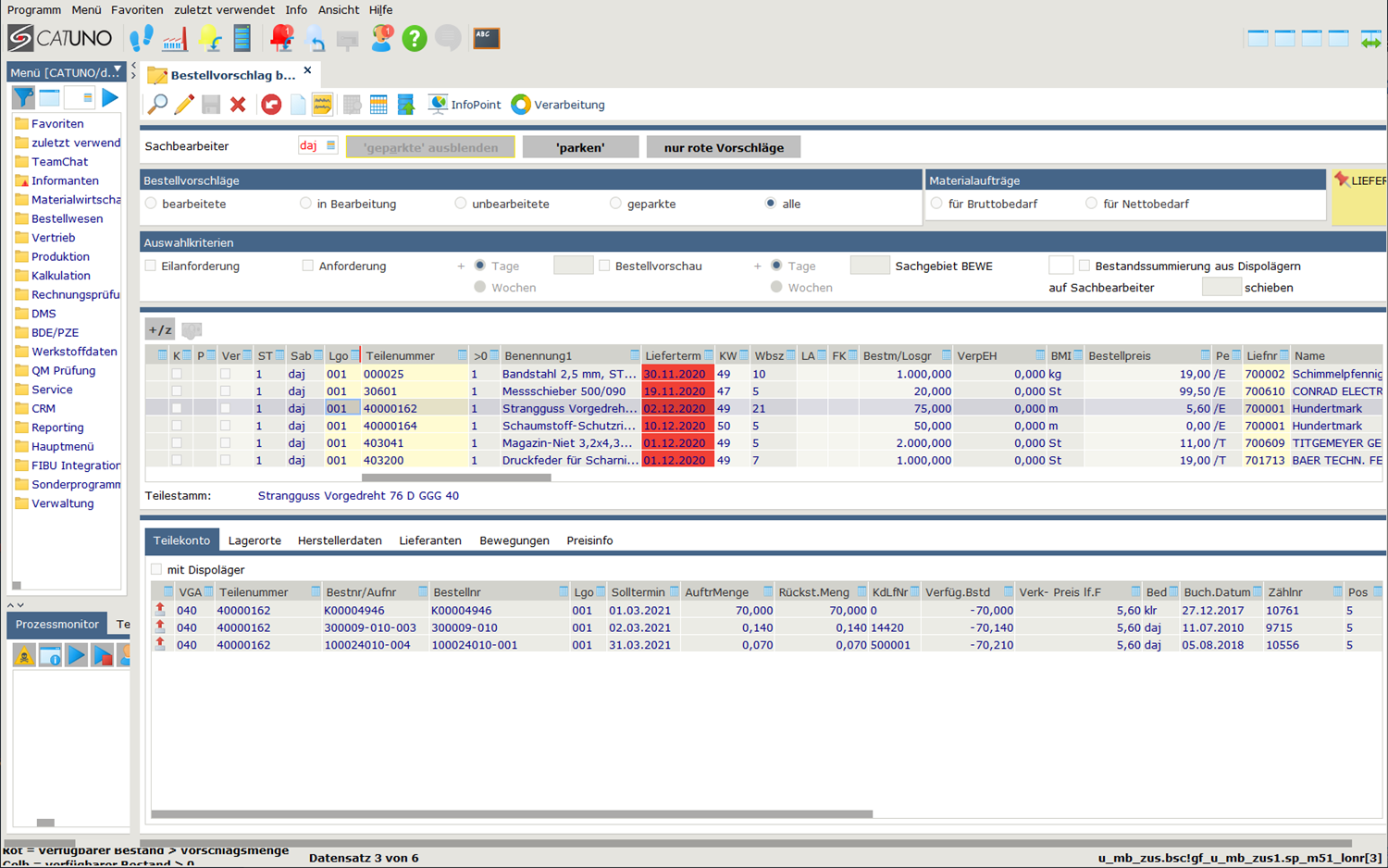This screenshot has width=1388, height=868.
Task: Click the blue footprints icon
Action: (x=142, y=38)
